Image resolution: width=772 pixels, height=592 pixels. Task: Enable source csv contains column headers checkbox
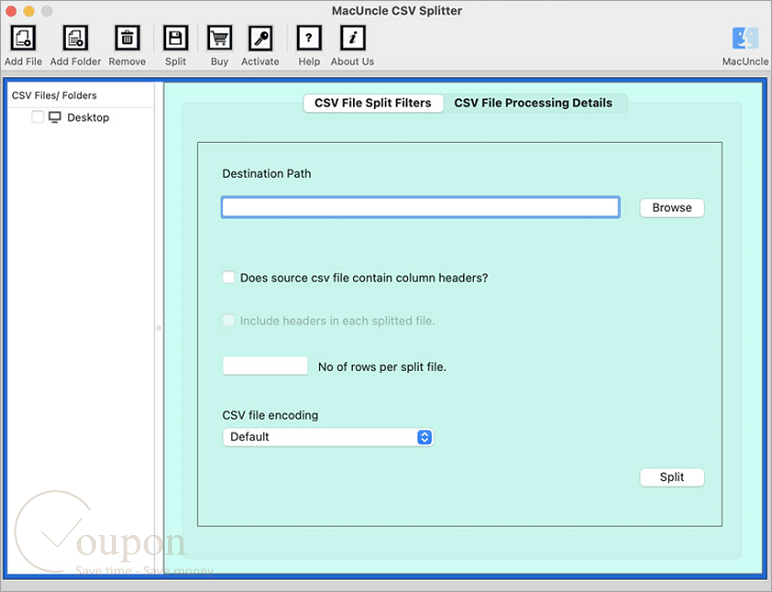click(228, 277)
